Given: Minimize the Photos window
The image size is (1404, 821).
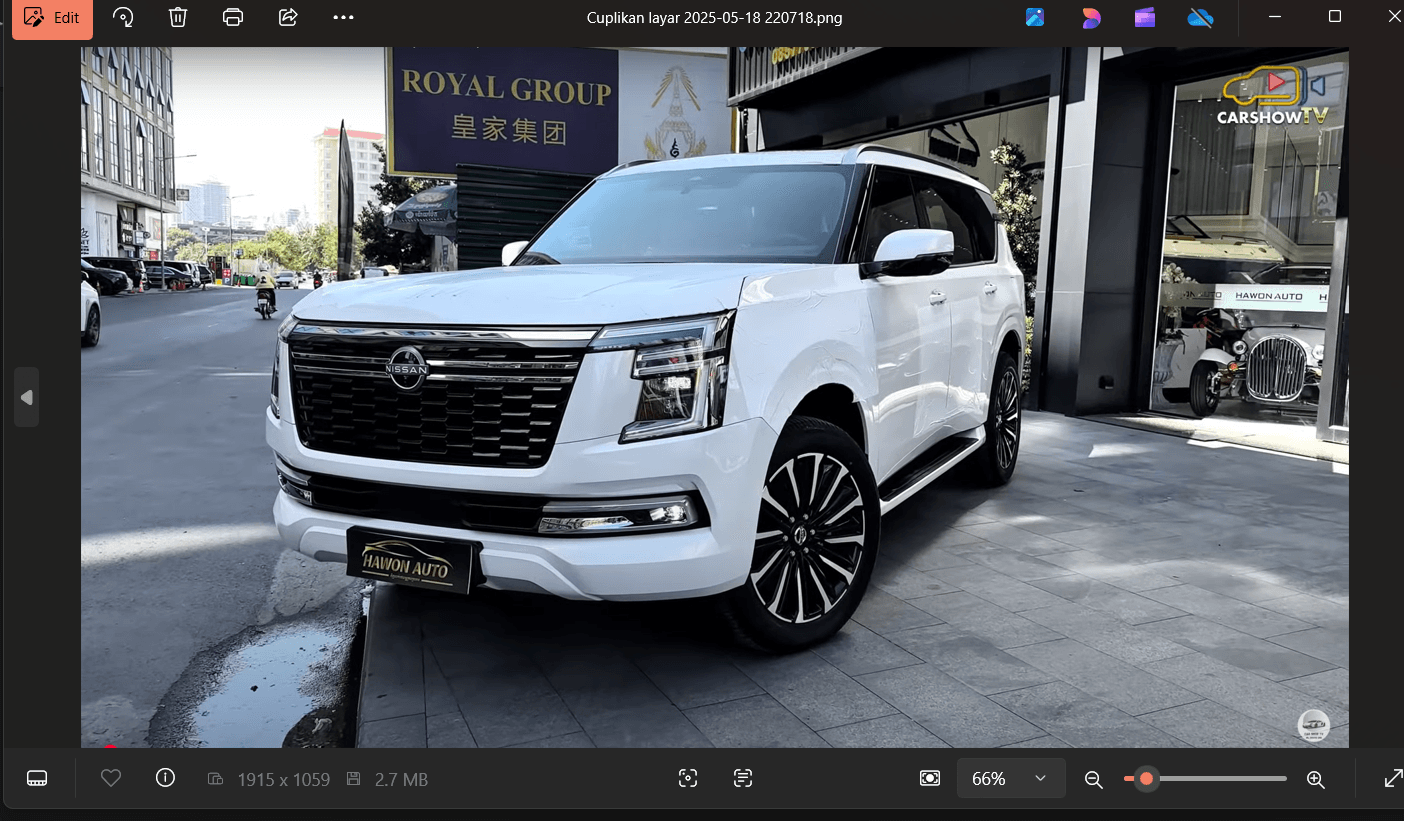Looking at the screenshot, I should [x=1275, y=17].
